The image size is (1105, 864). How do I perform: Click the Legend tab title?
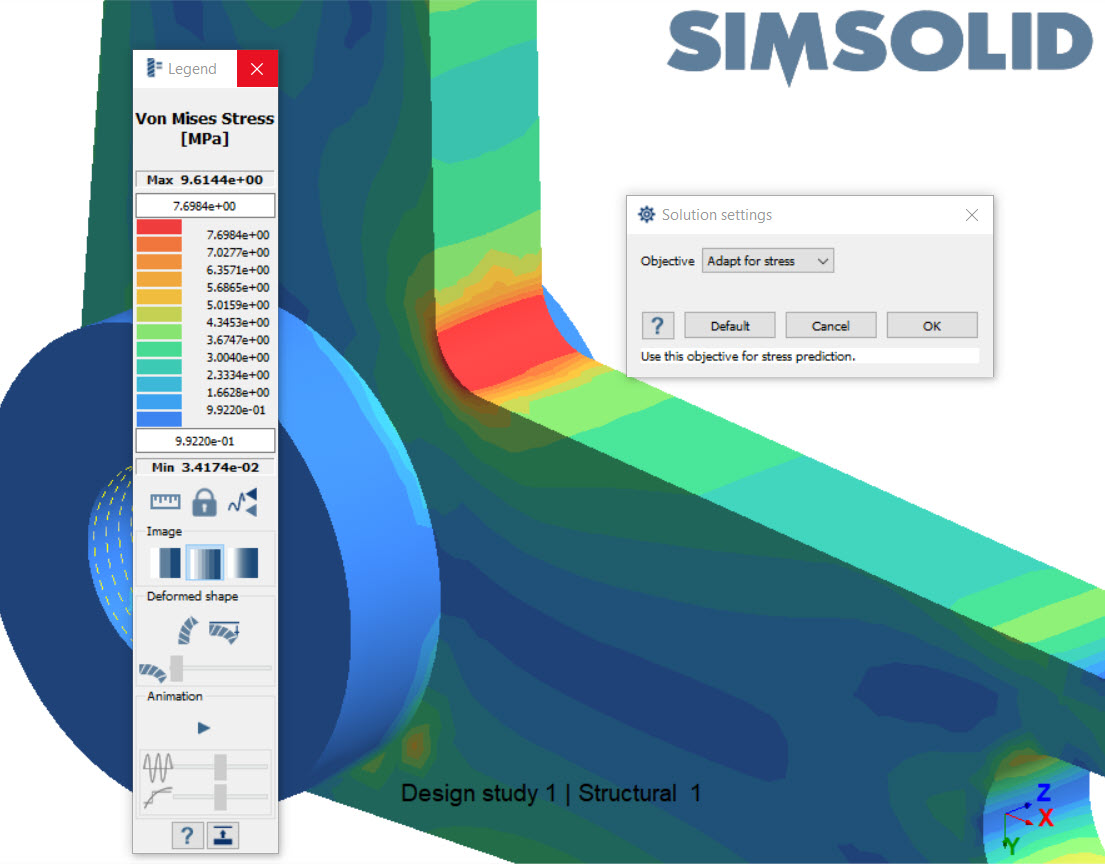click(x=190, y=68)
